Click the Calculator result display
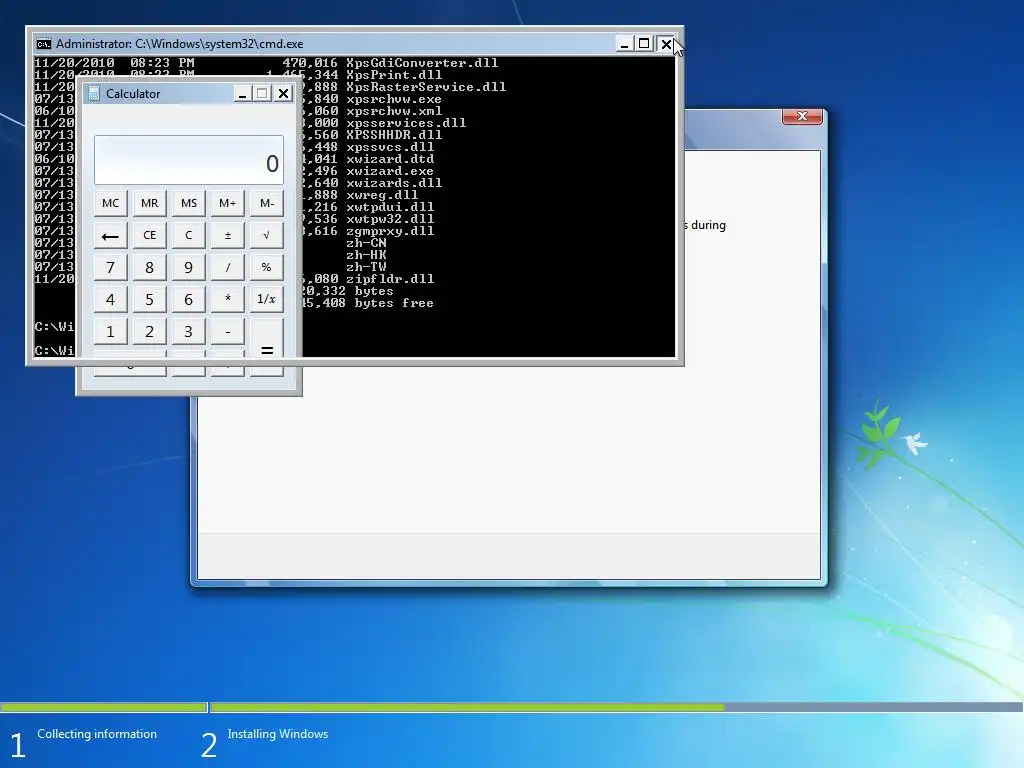 pyautogui.click(x=189, y=160)
